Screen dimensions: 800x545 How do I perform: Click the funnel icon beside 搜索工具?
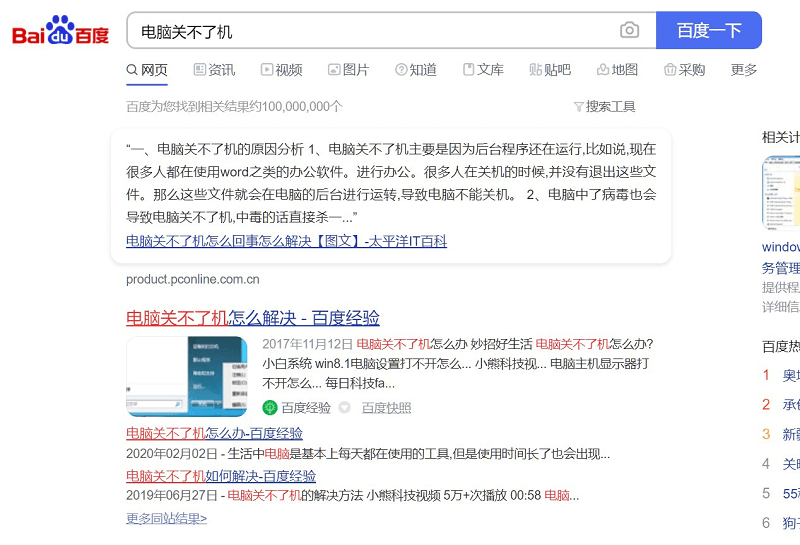(x=579, y=107)
